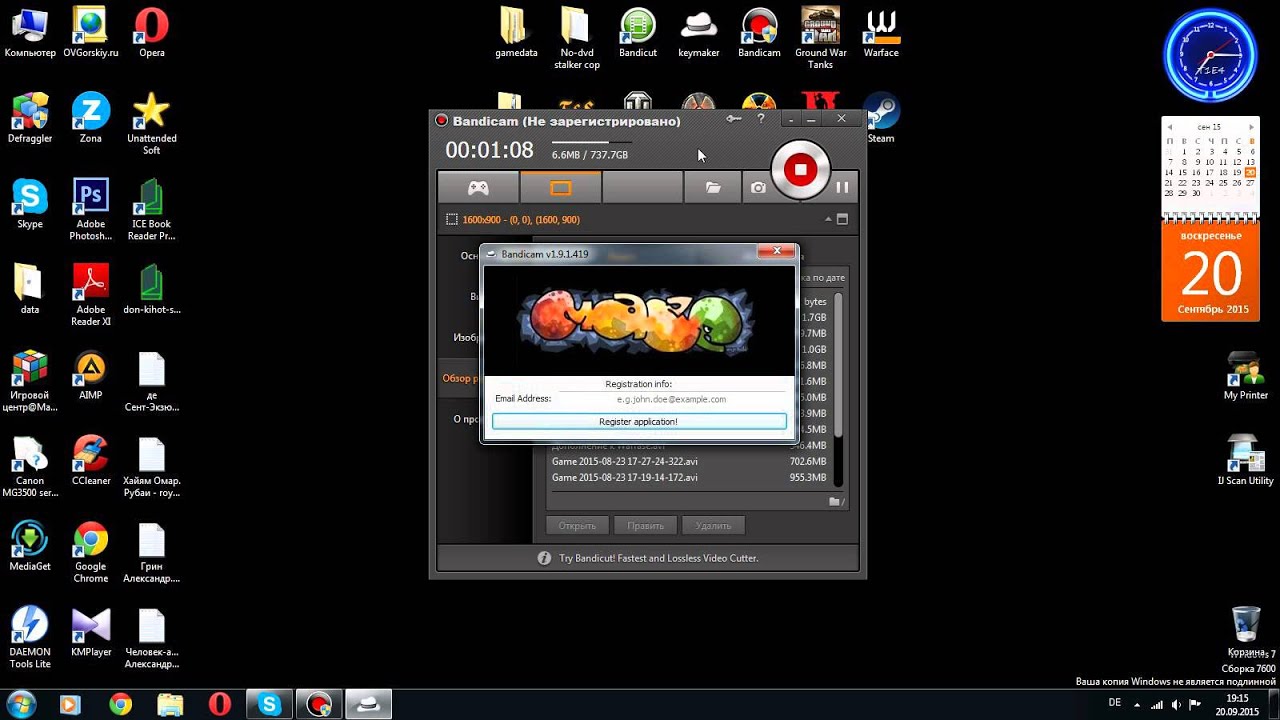1280x720 pixels.
Task: Stop recording with the red Bandicam button
Action: pos(800,170)
